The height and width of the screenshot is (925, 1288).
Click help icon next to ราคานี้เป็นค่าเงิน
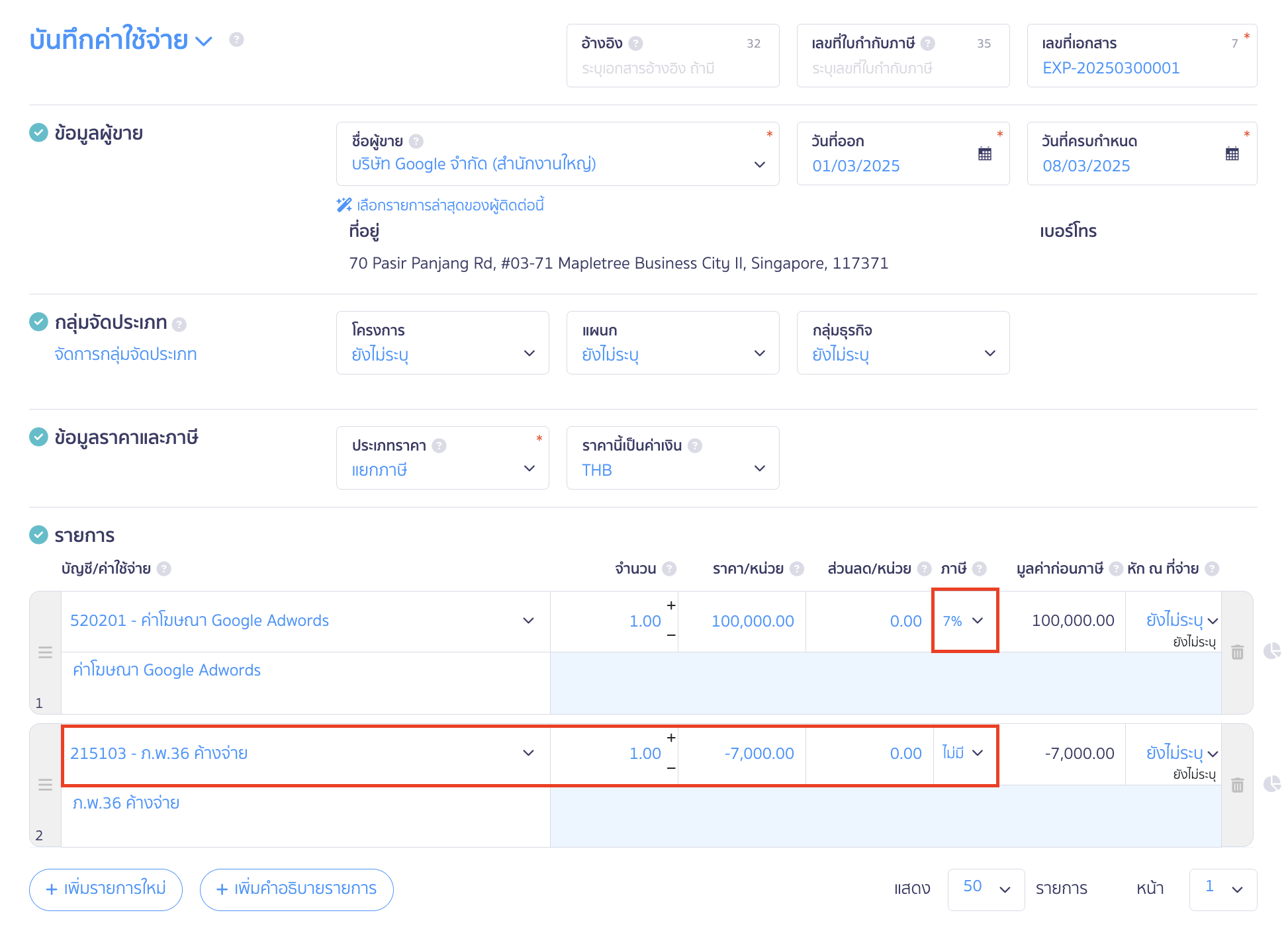tap(694, 446)
